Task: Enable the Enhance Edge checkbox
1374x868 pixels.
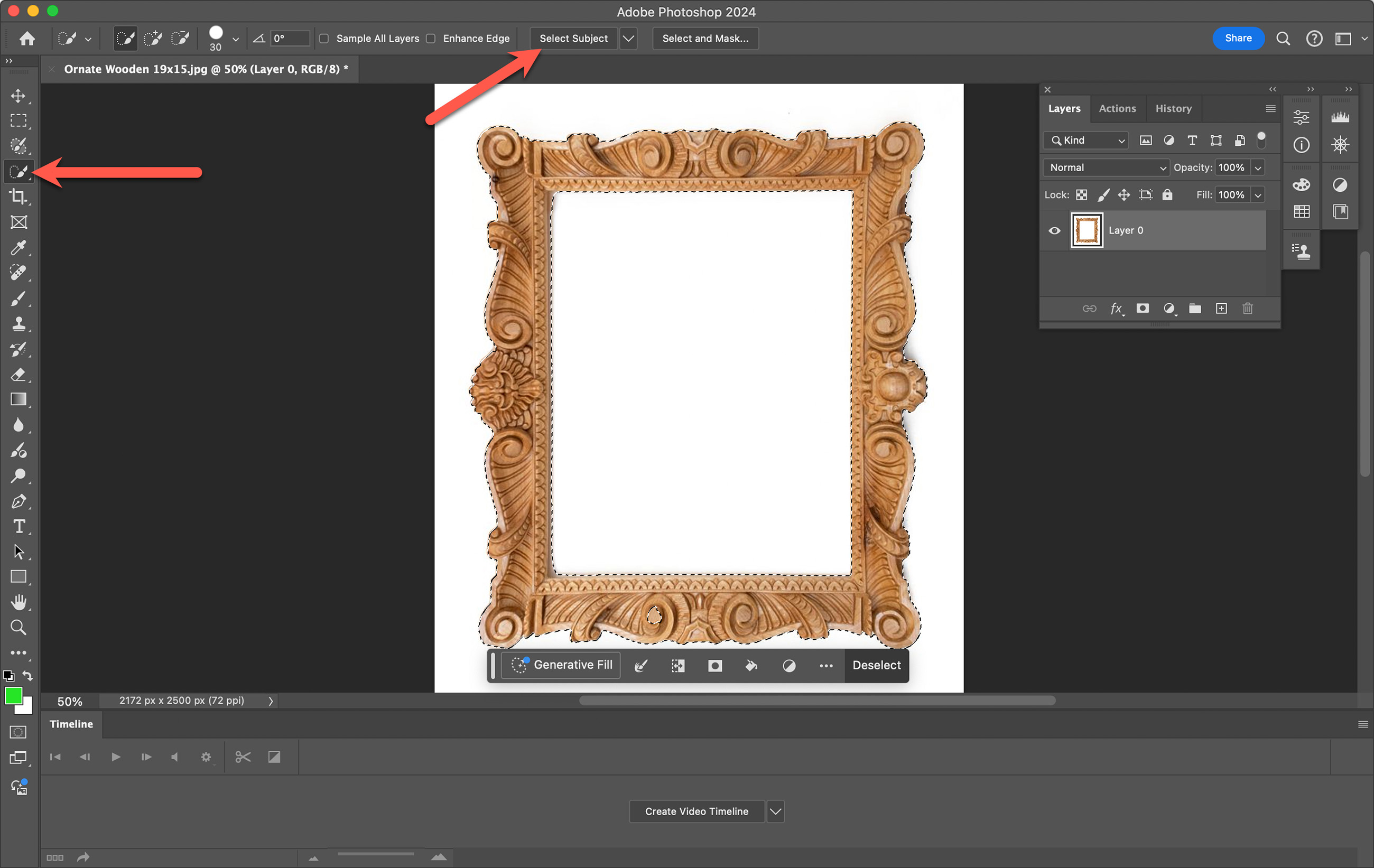Action: click(431, 38)
